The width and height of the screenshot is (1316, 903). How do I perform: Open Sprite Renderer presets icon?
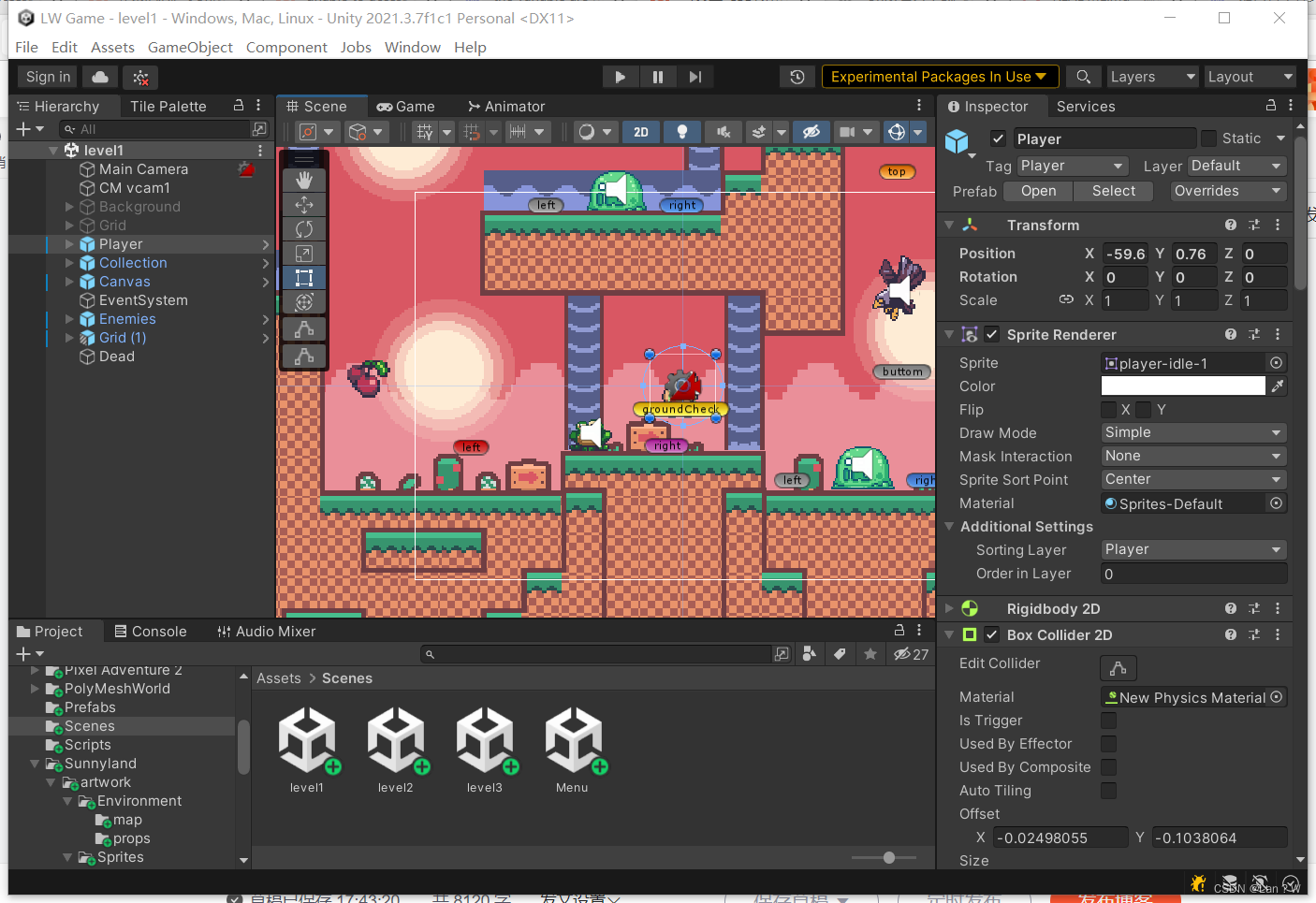click(x=1254, y=334)
